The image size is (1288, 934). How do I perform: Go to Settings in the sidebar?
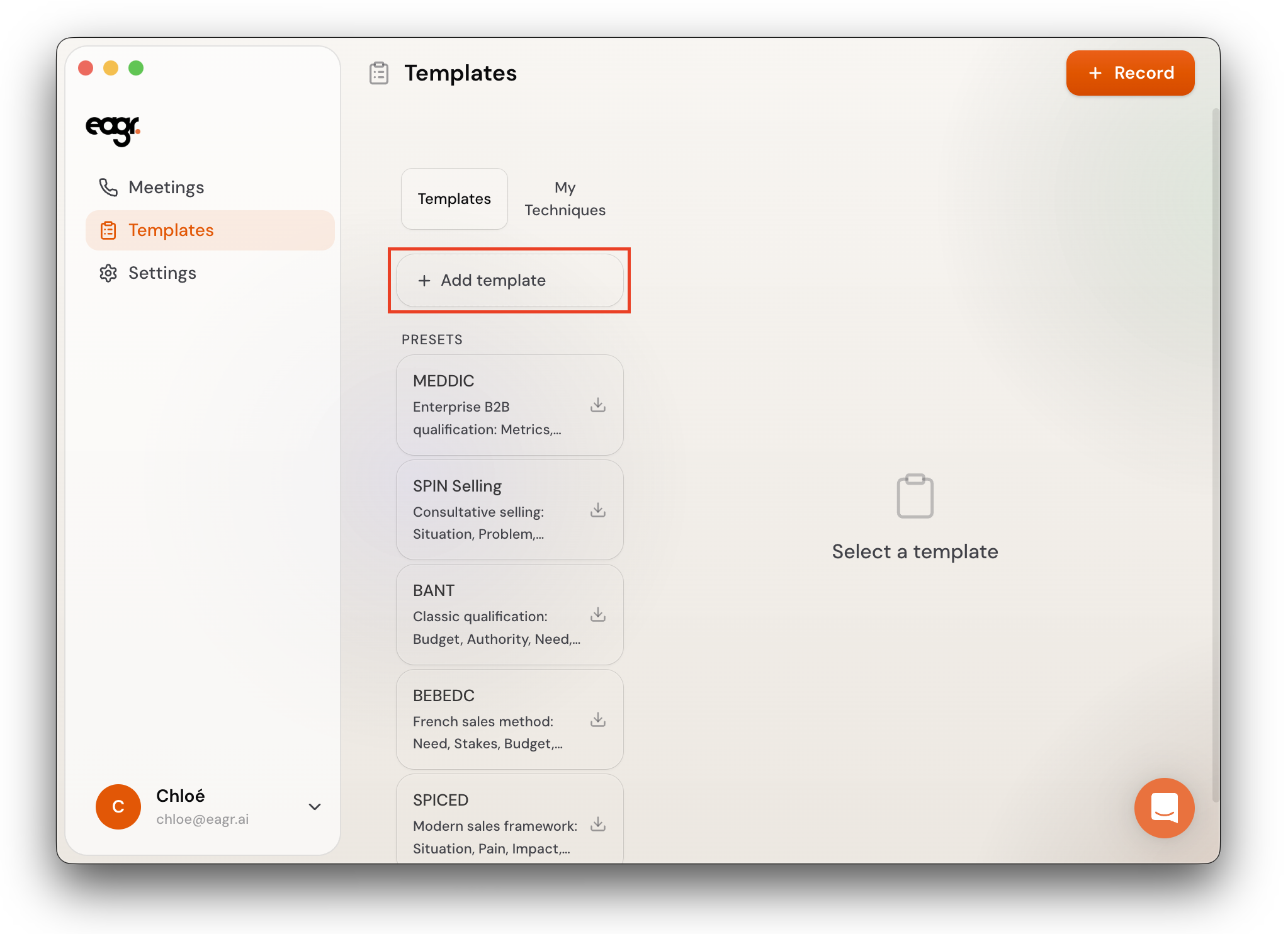[162, 273]
